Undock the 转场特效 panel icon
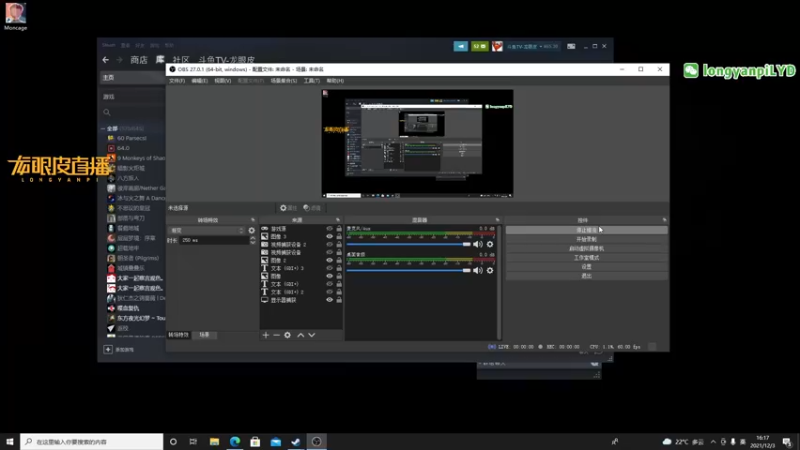The width and height of the screenshot is (800, 450). point(253,220)
